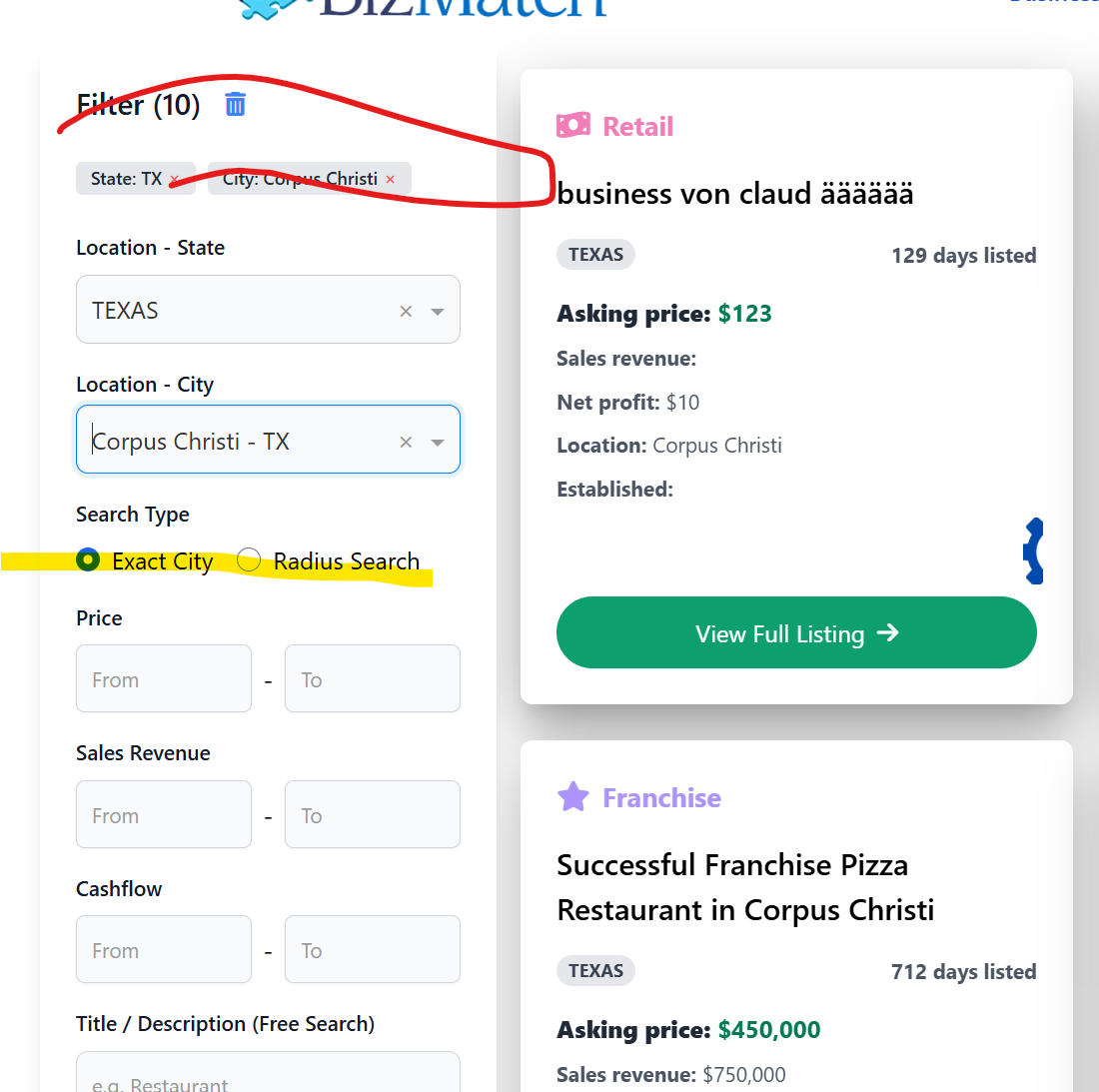This screenshot has width=1099, height=1092.
Task: Click View Full Listing button
Action: (795, 632)
